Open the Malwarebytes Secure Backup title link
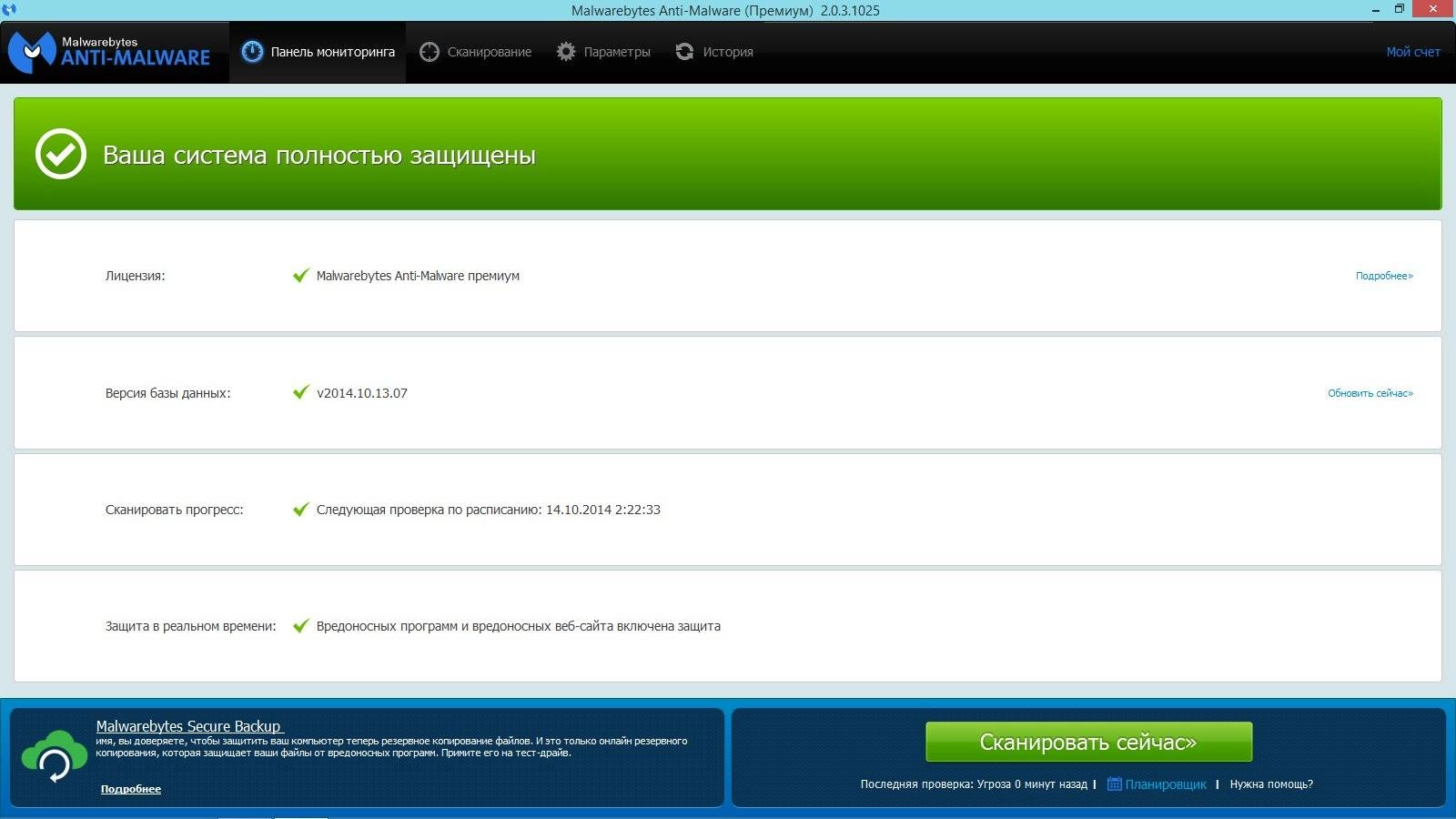The height and width of the screenshot is (819, 1456). click(x=189, y=726)
